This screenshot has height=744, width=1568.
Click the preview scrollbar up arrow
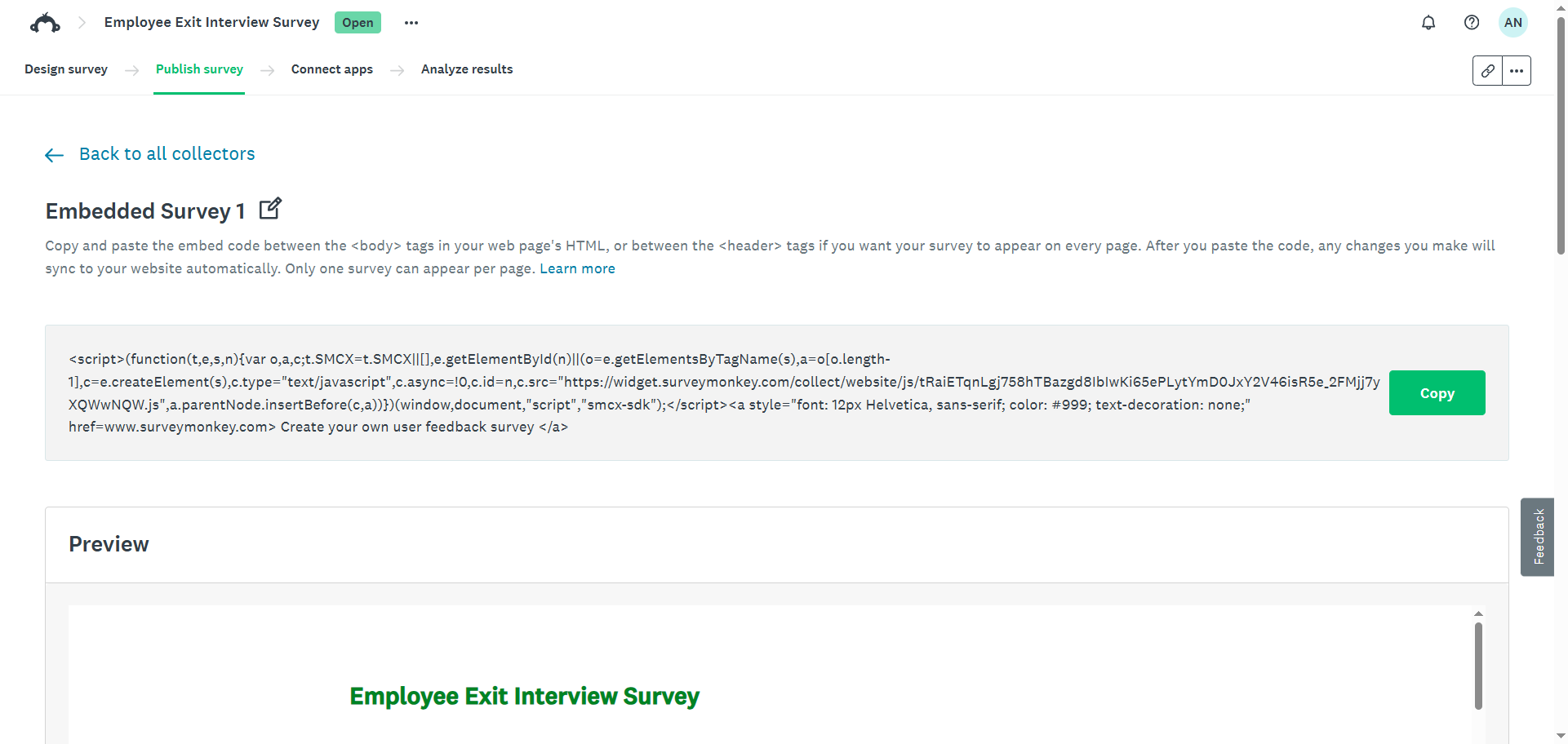point(1478,613)
